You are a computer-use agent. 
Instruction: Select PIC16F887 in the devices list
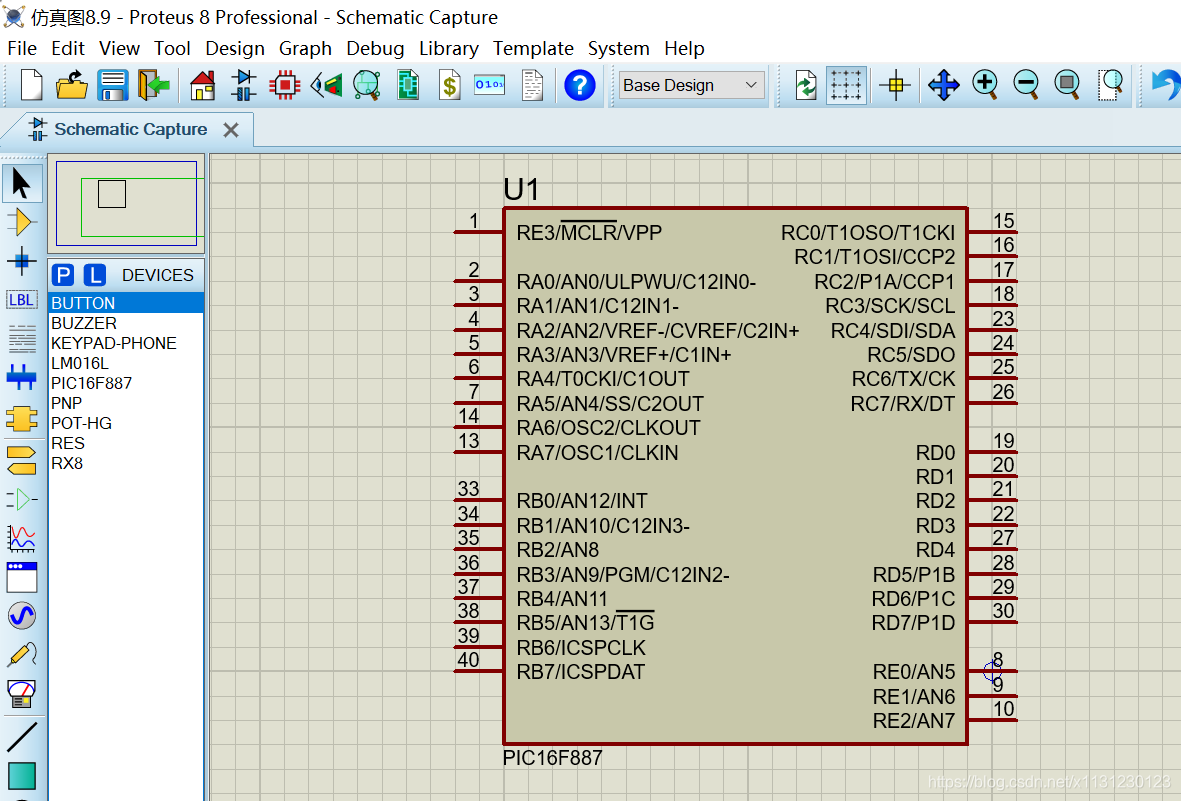pos(126,383)
